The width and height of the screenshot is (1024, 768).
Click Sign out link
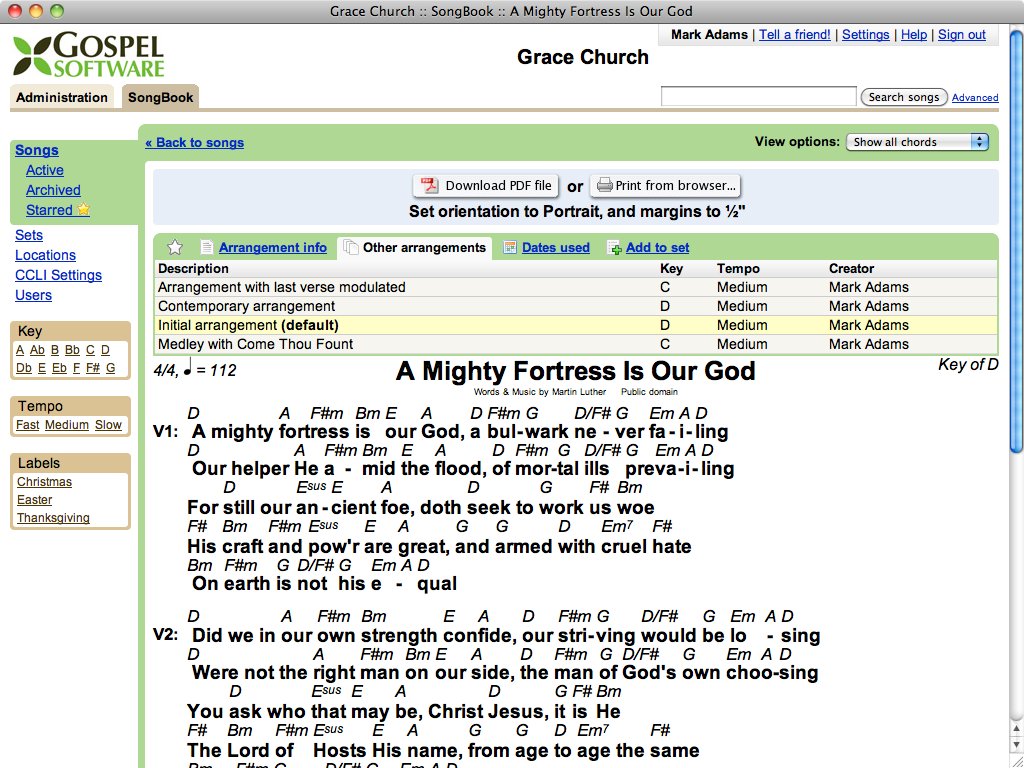[x=961, y=35]
